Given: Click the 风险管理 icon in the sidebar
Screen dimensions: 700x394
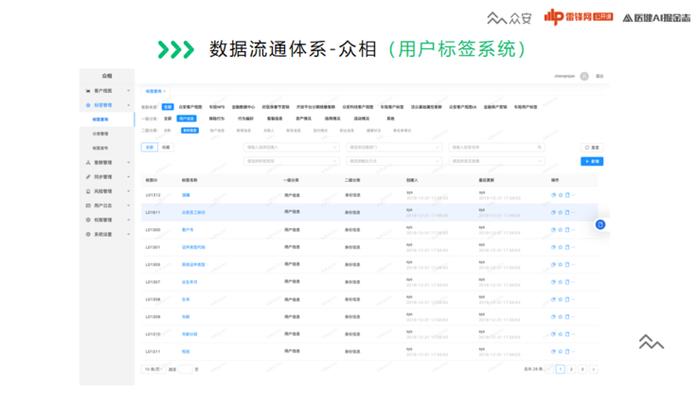Looking at the screenshot, I should coord(88,191).
